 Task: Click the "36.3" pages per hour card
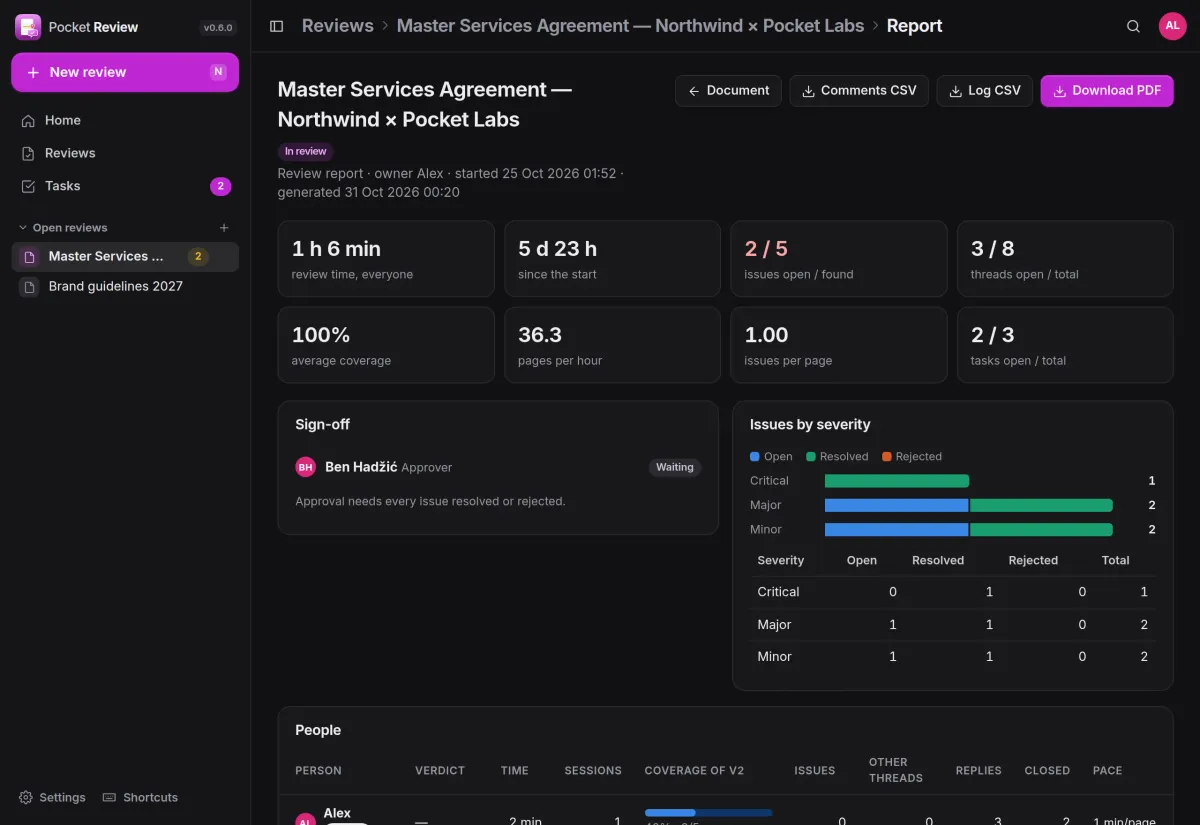[x=612, y=345]
